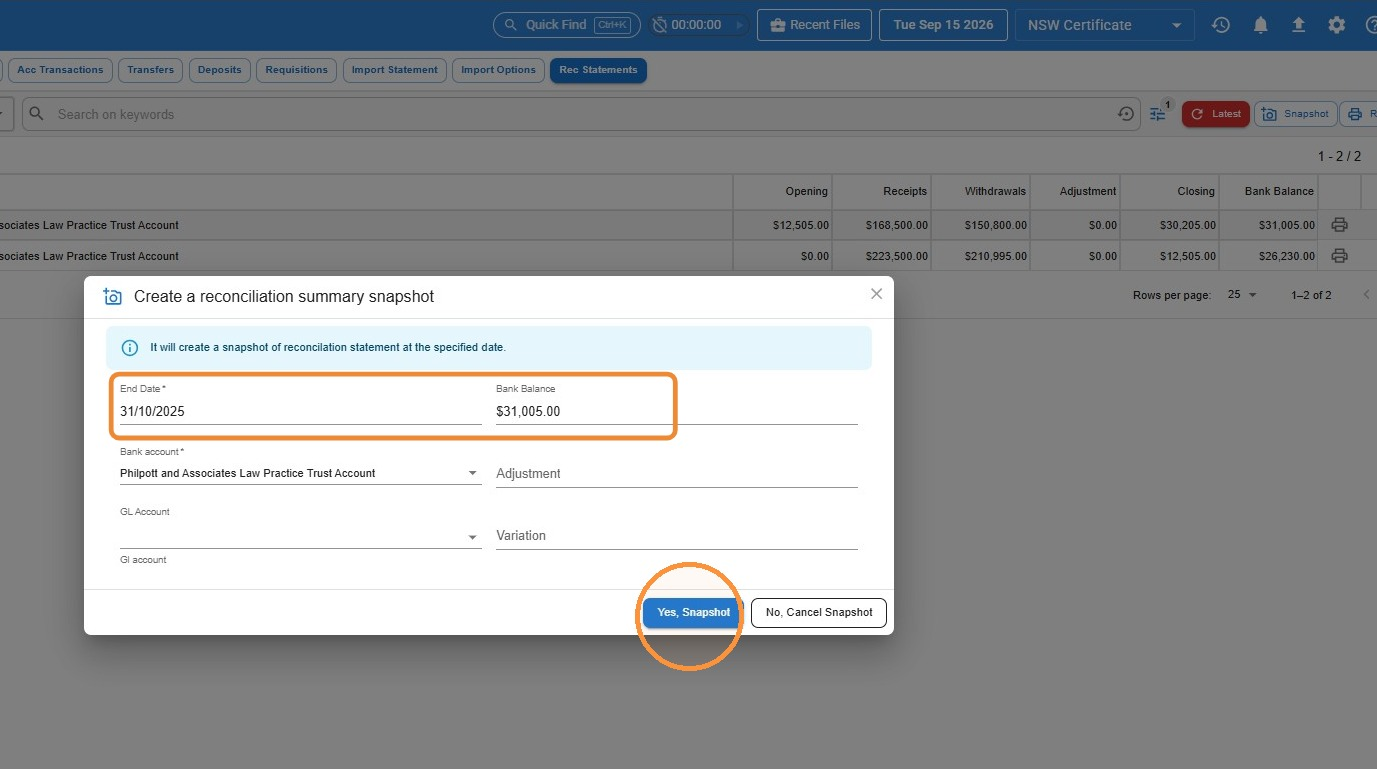Expand the Bank account dropdown
Viewport: 1377px width, 769px height.
[x=301, y=473]
